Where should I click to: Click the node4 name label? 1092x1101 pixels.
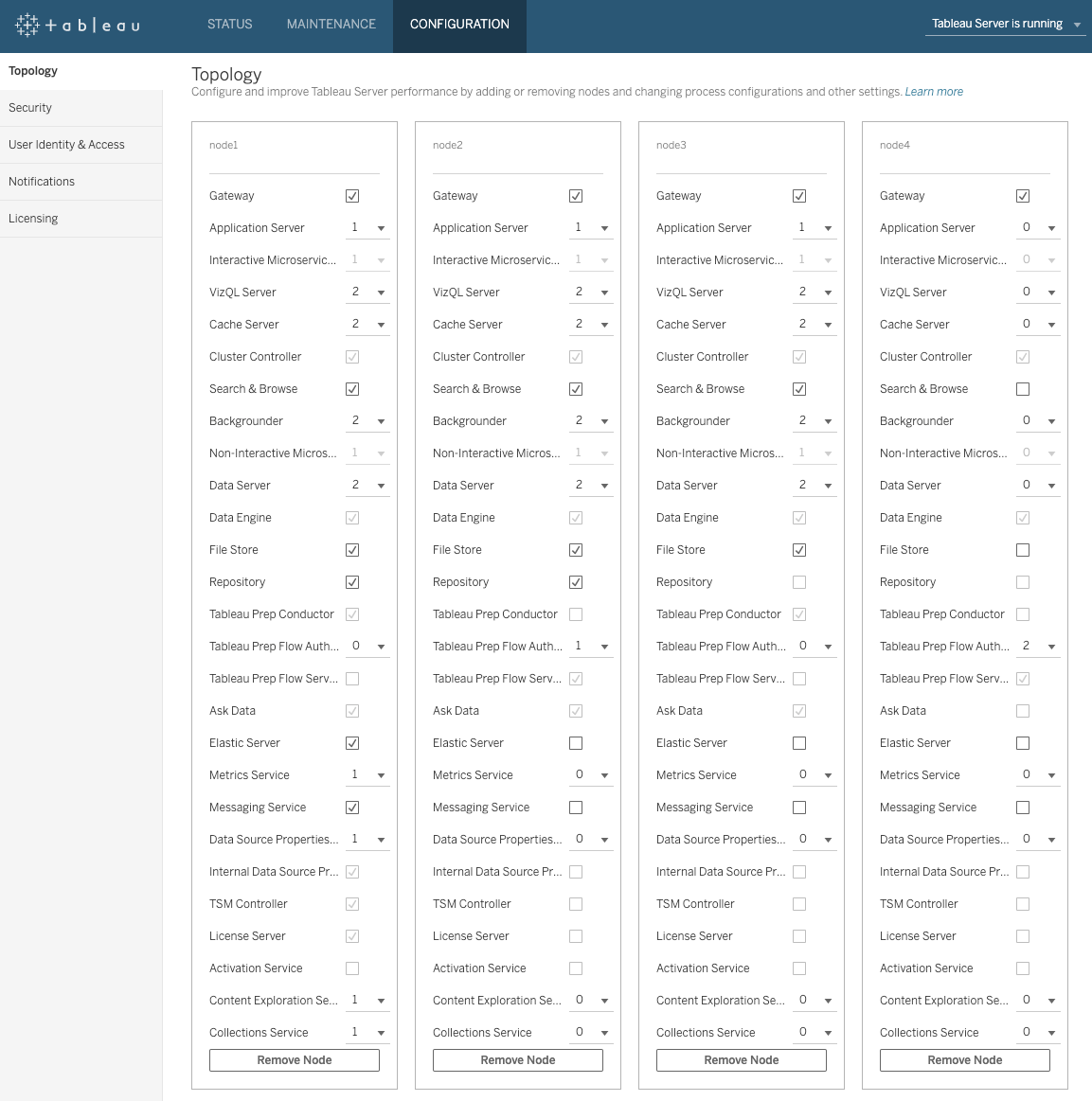coord(895,146)
